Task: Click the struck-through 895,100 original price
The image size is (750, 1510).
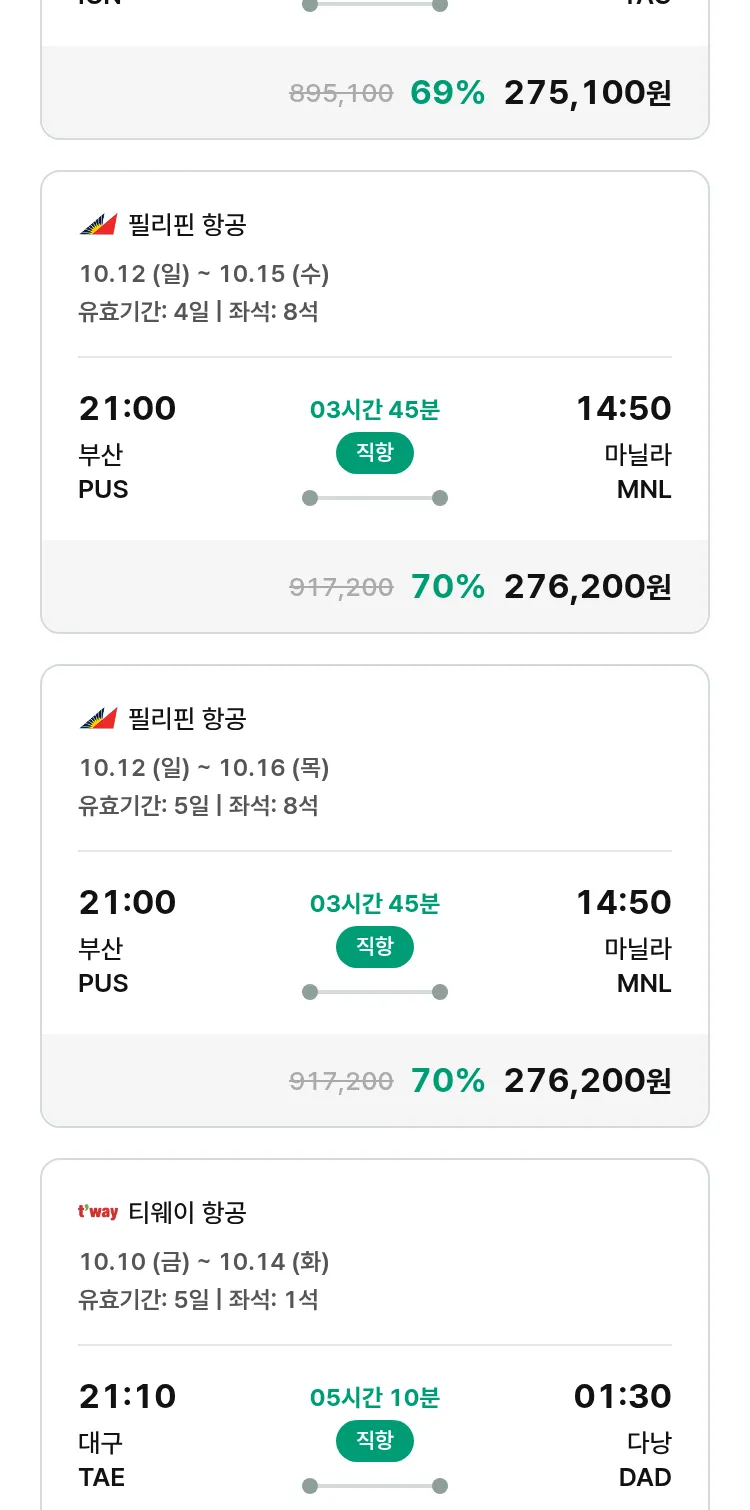Action: coord(341,94)
